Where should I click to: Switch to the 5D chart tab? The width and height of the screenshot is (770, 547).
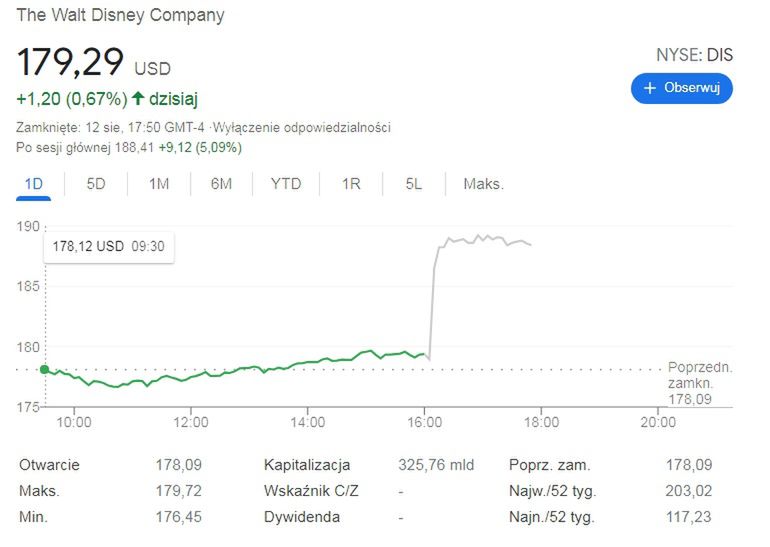coord(96,184)
